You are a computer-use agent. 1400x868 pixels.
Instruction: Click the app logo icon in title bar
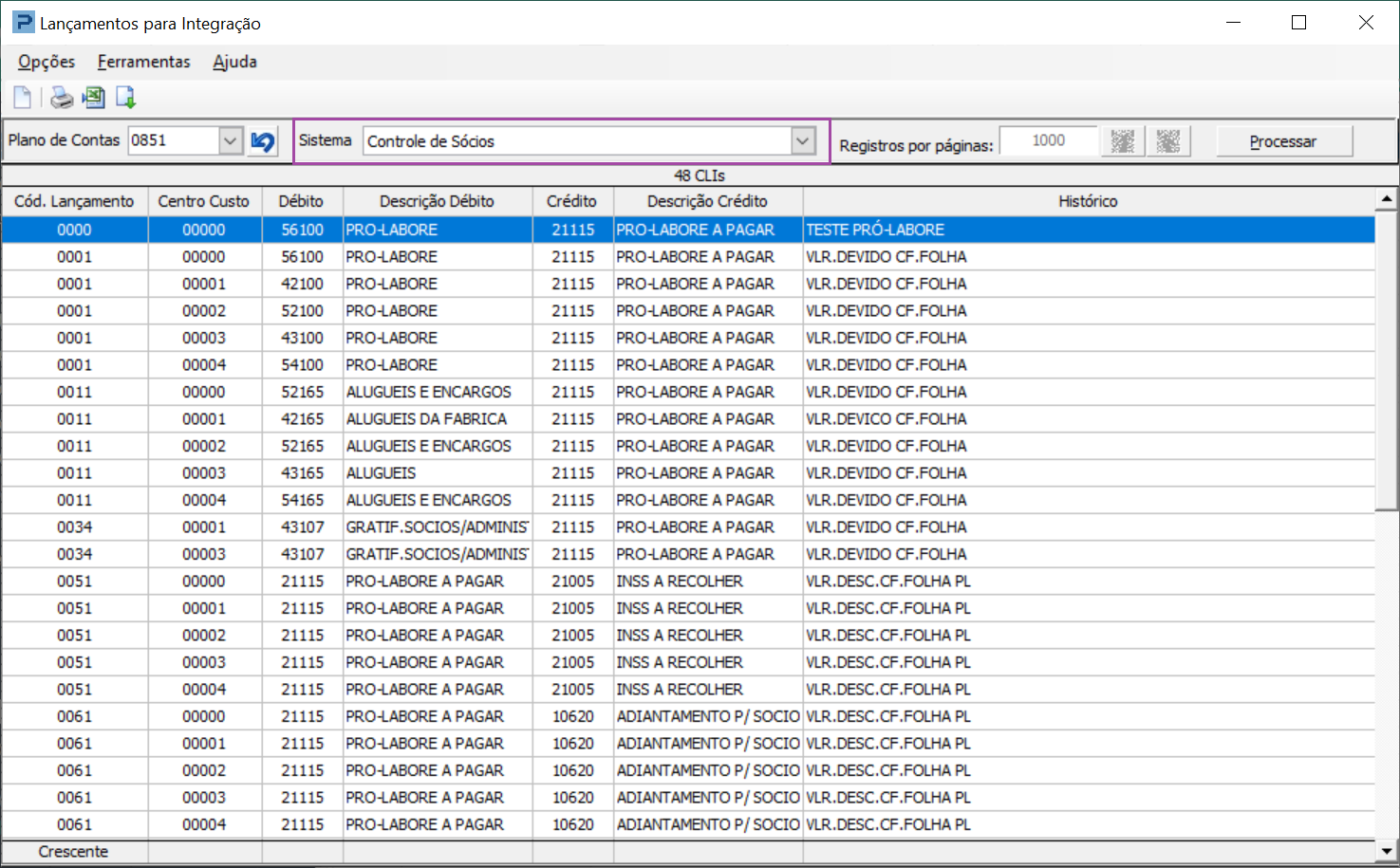(x=23, y=23)
